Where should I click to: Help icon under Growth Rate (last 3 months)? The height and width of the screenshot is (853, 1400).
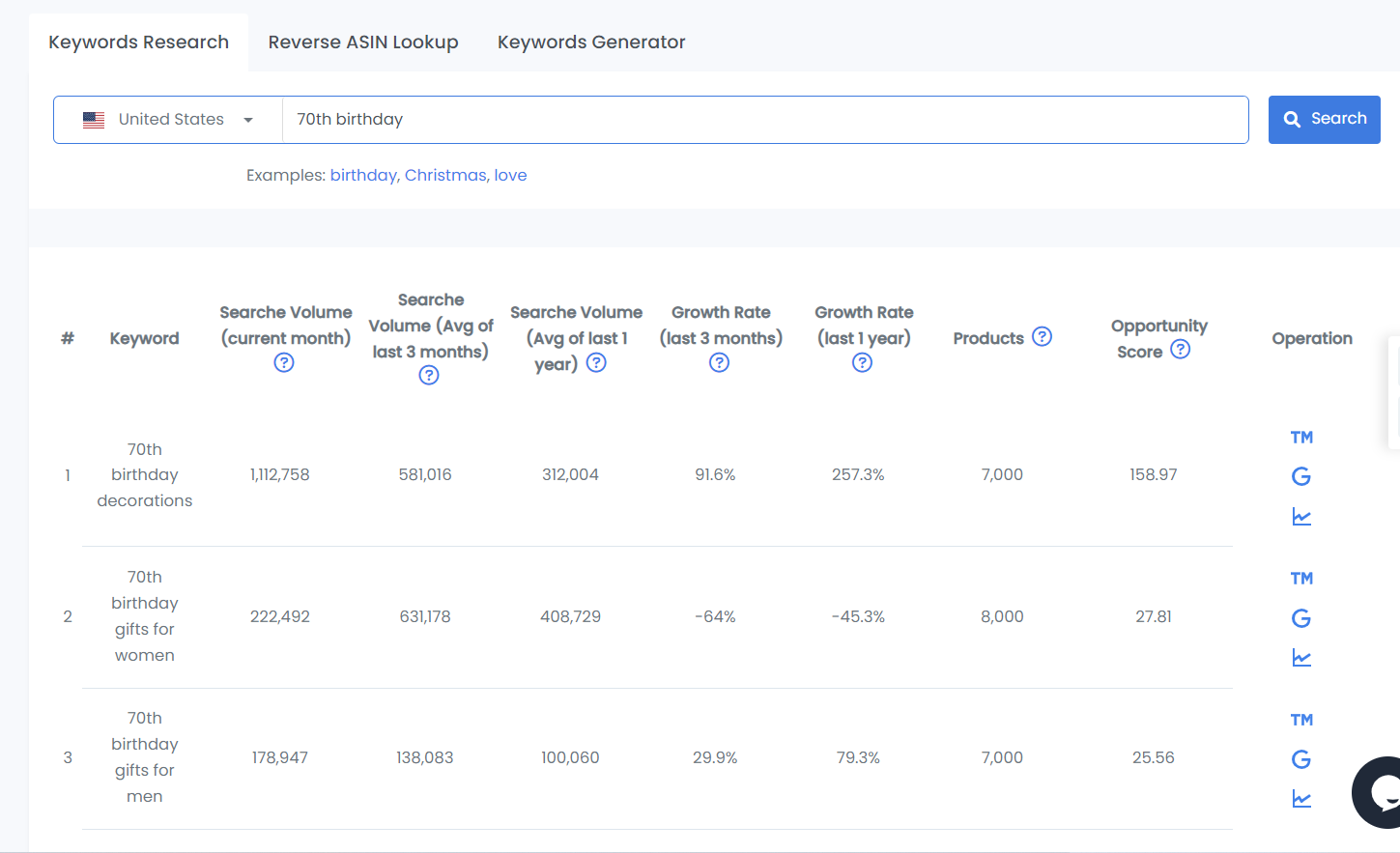(719, 362)
